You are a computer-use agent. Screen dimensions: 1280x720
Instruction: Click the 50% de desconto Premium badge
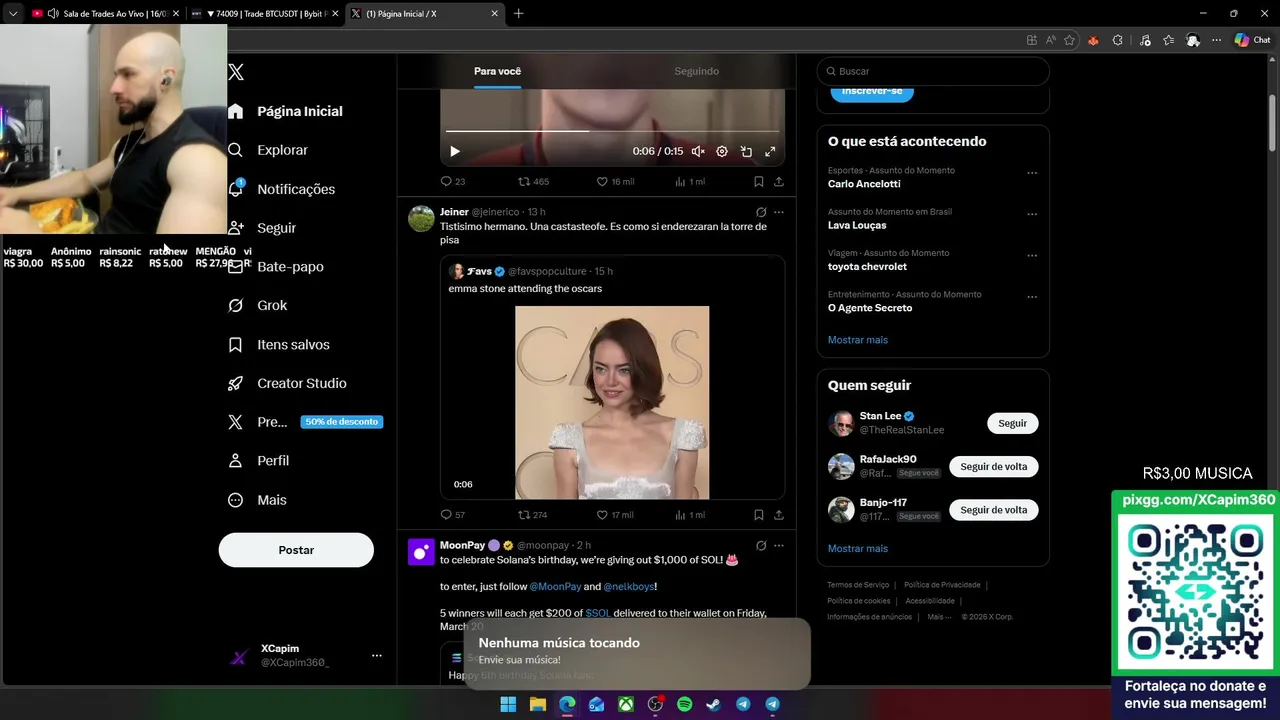[x=341, y=422]
